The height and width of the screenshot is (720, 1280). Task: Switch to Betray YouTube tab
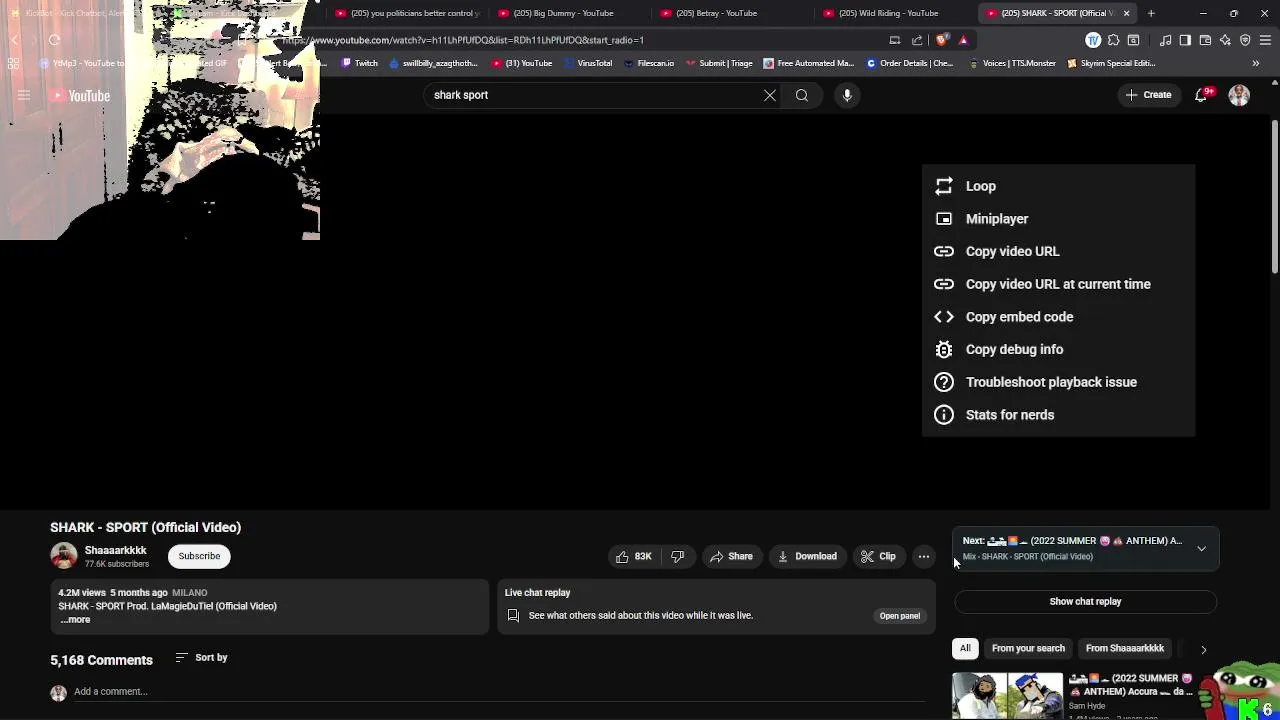pos(716,13)
